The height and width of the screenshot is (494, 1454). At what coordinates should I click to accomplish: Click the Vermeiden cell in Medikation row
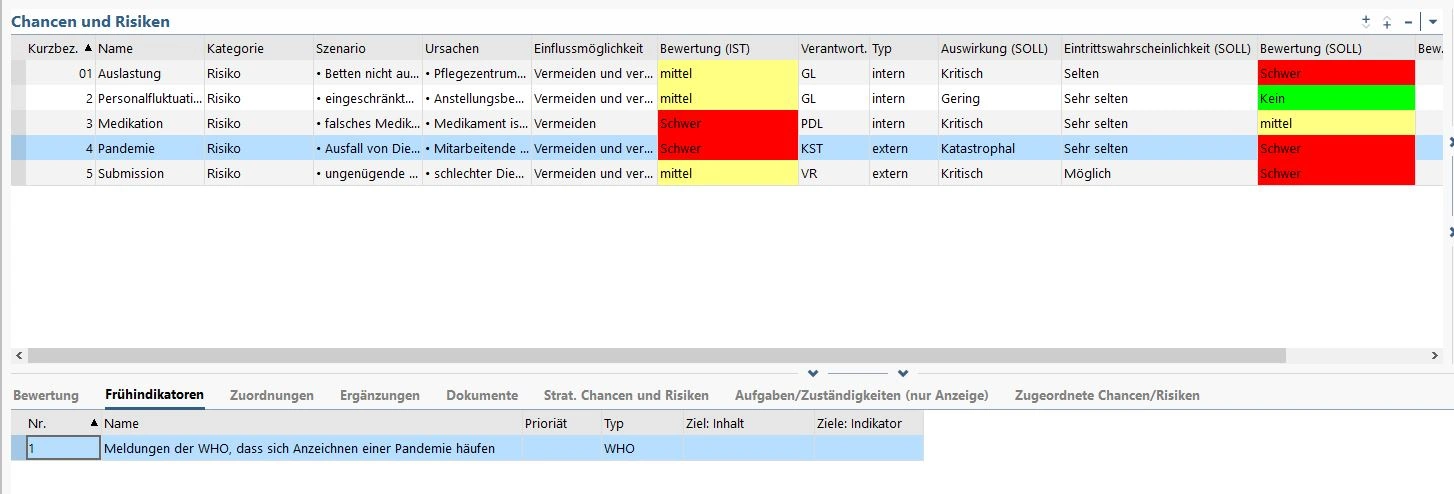pos(593,123)
